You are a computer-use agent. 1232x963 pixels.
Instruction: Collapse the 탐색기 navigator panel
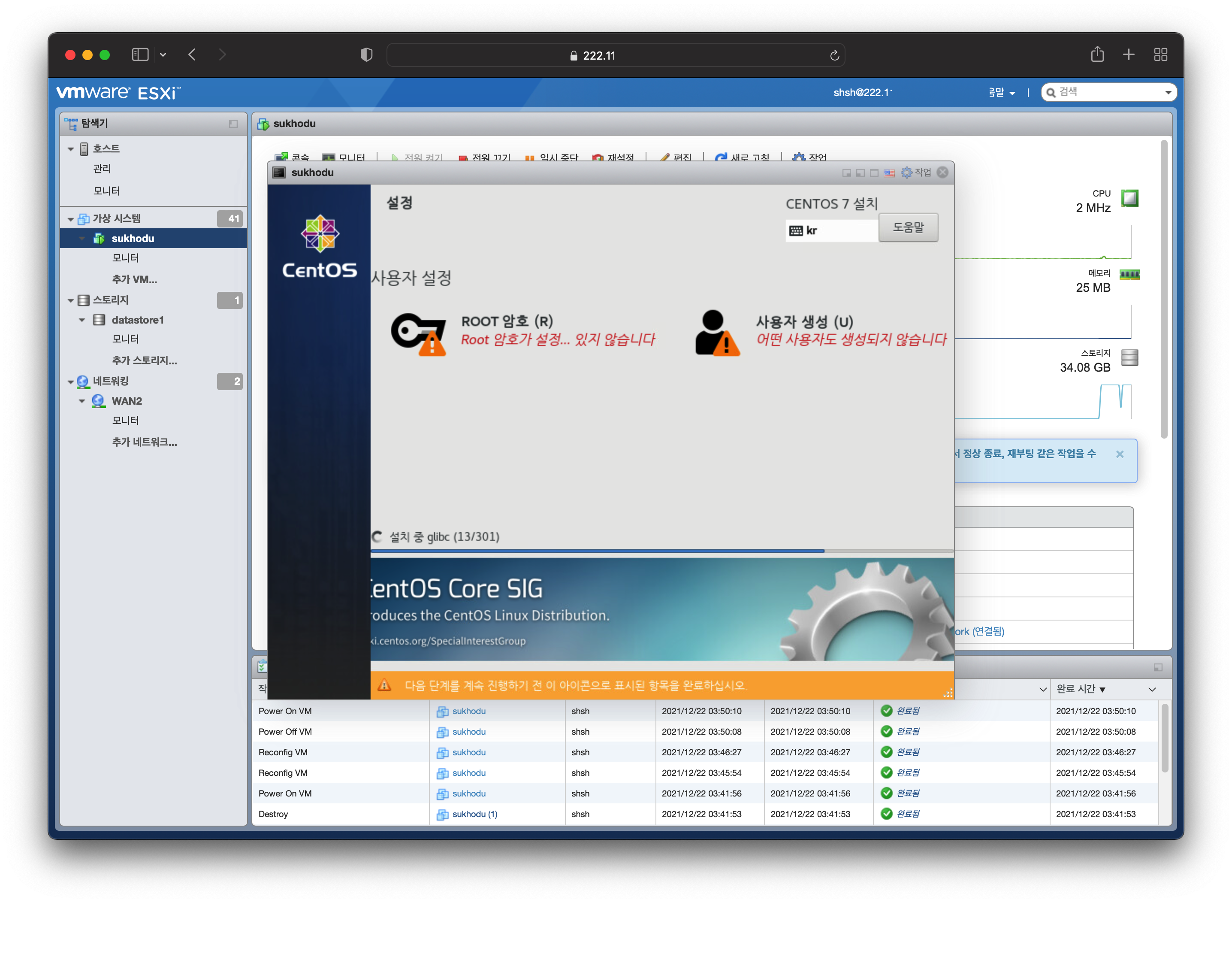point(233,124)
